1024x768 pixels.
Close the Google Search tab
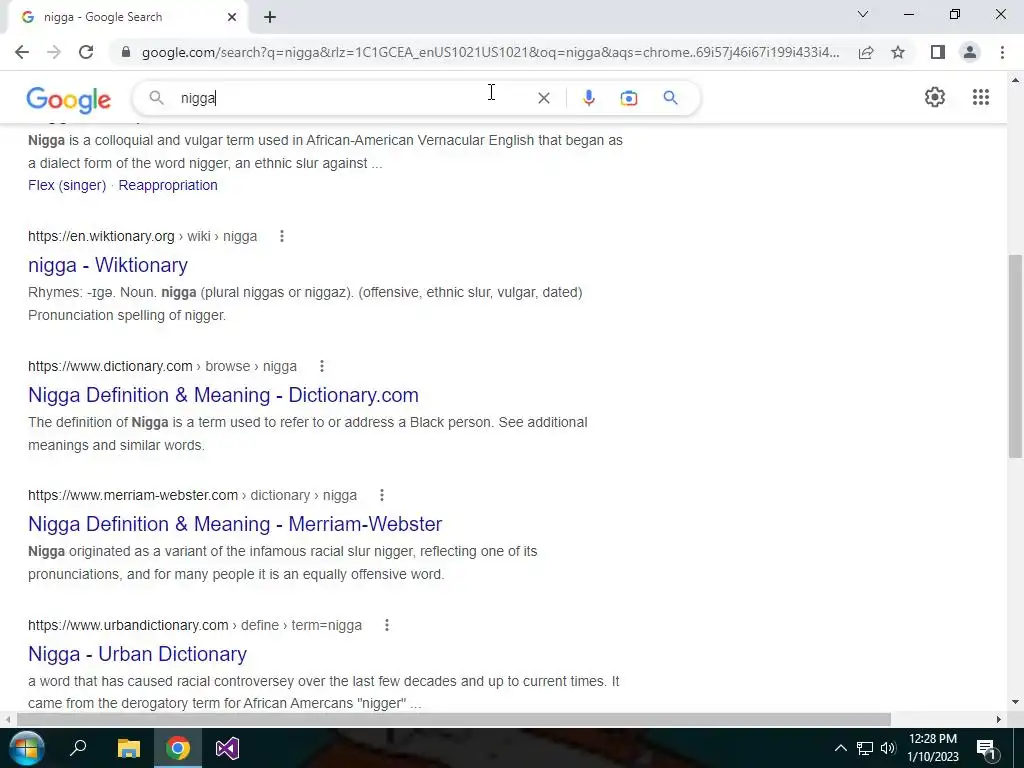coord(232,17)
